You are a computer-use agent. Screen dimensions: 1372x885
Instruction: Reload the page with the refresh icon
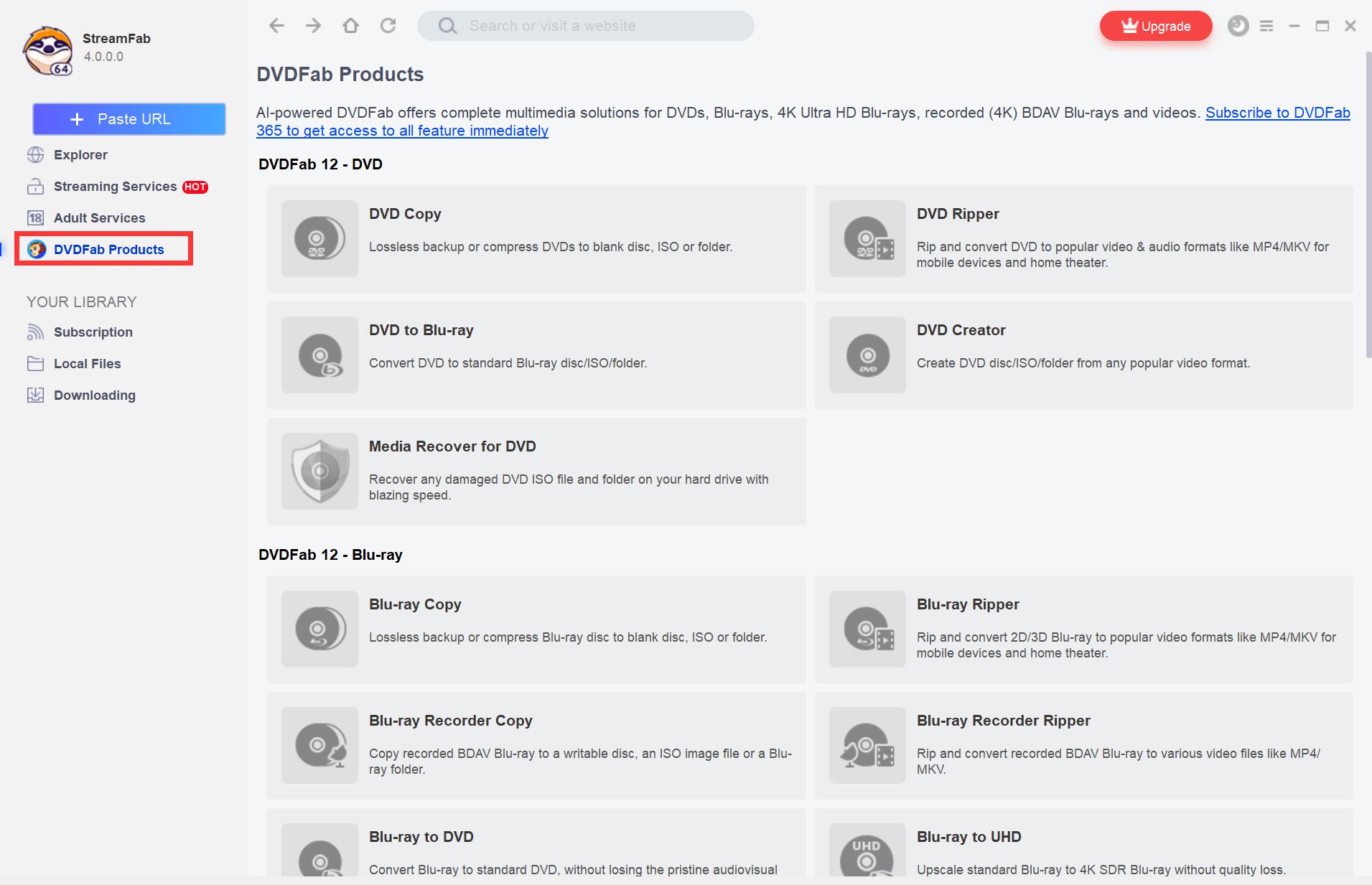click(388, 26)
